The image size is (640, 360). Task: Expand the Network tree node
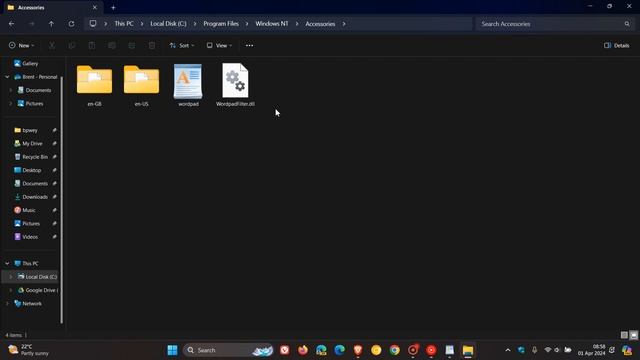point(7,303)
